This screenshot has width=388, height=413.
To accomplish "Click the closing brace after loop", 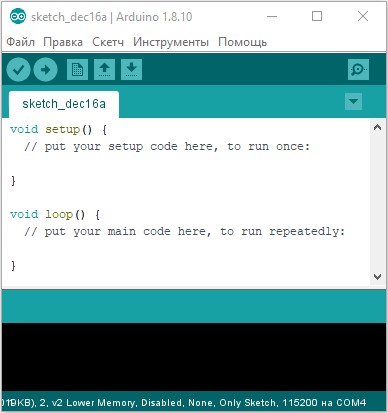I will point(13,266).
